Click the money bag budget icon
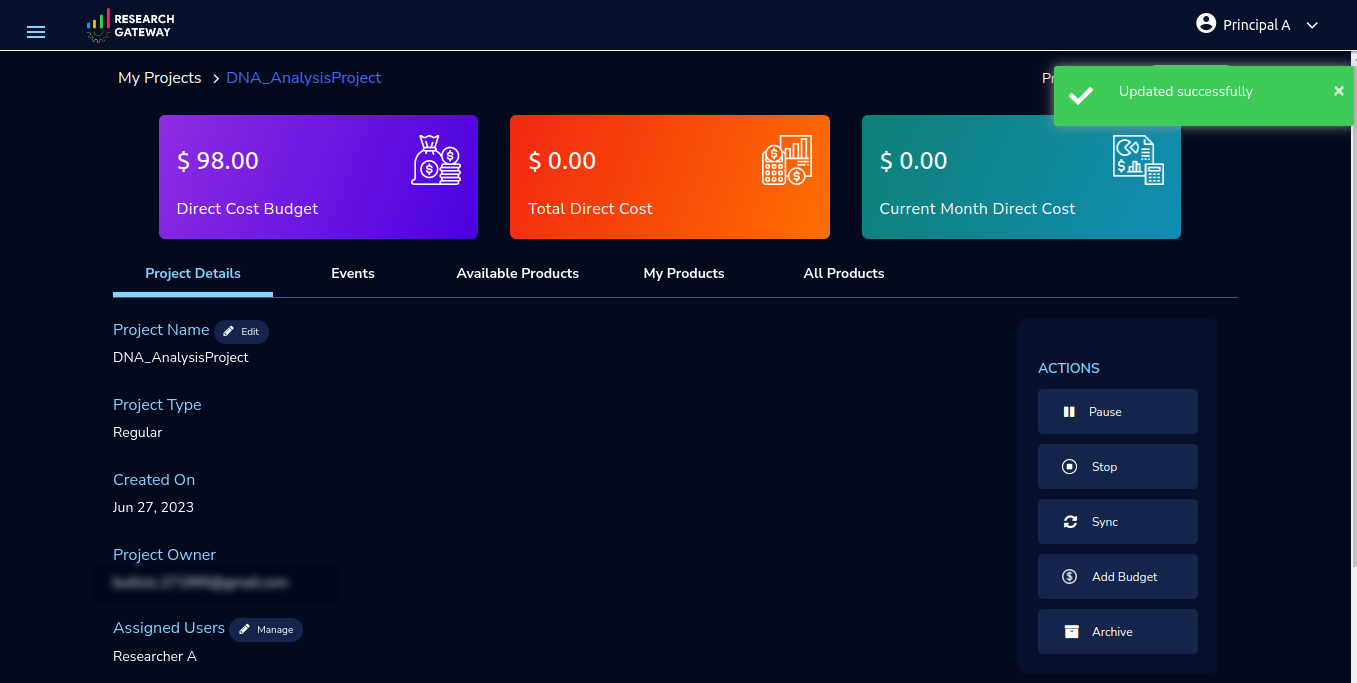The height and width of the screenshot is (683, 1357). (437, 160)
